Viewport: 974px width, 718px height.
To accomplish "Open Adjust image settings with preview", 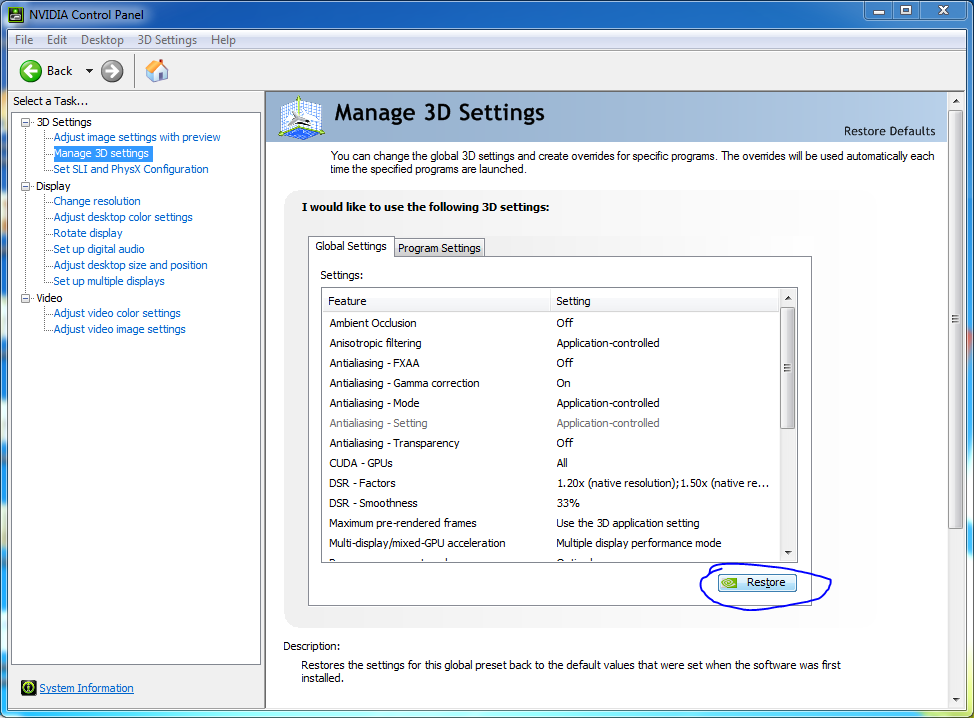I will [x=137, y=137].
